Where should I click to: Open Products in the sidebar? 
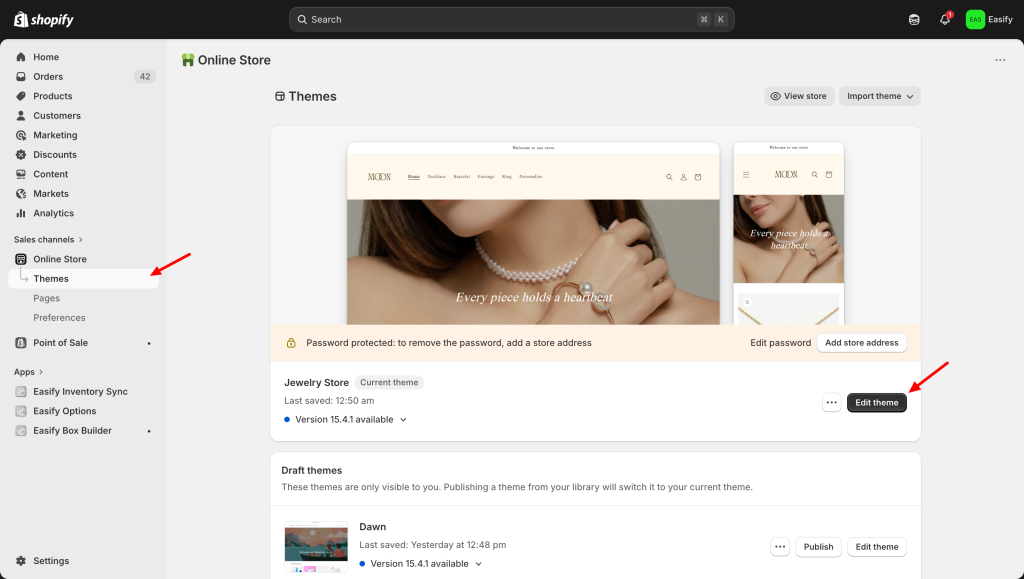tap(52, 96)
